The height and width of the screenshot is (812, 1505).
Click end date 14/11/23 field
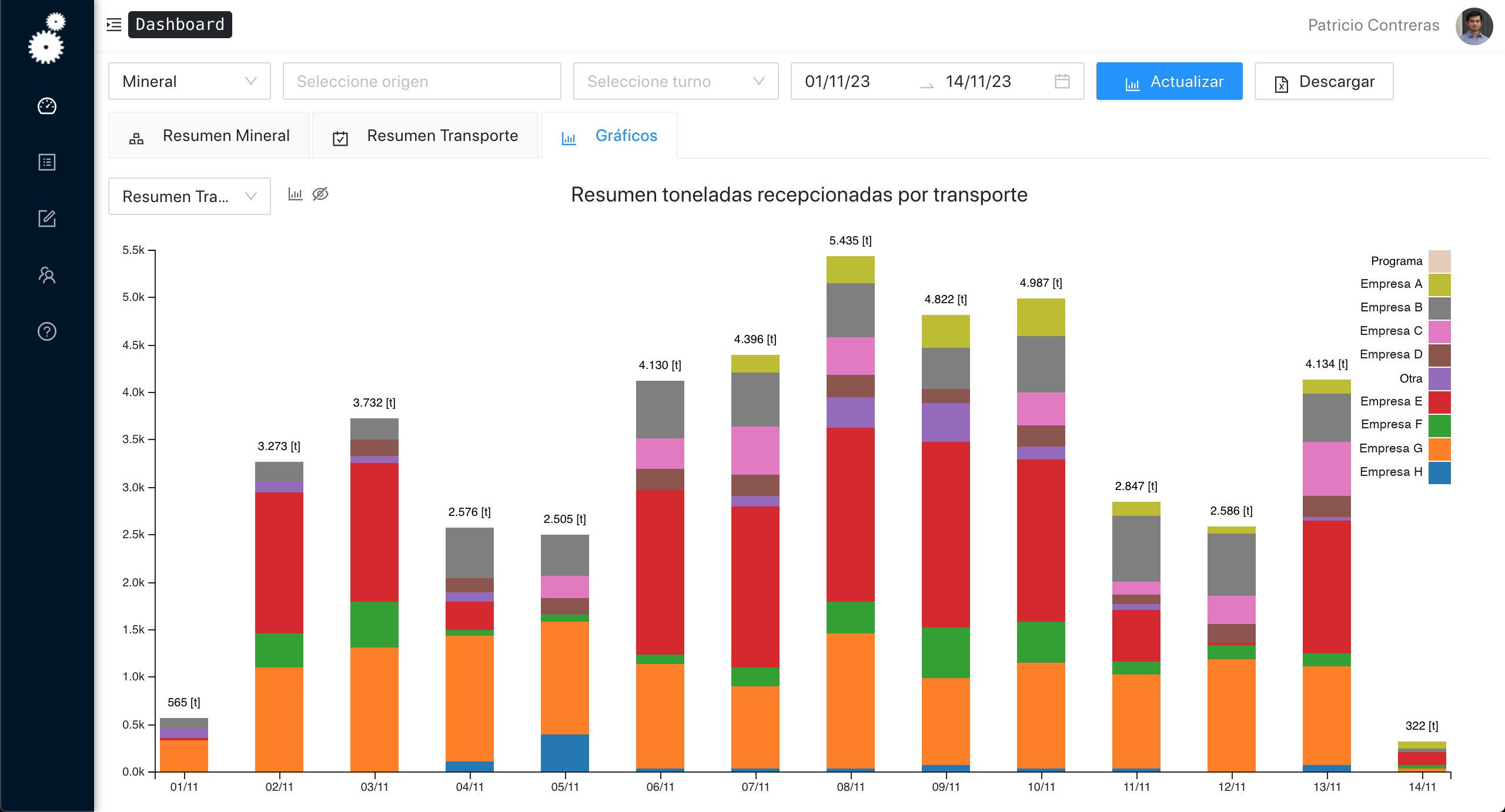point(978,81)
